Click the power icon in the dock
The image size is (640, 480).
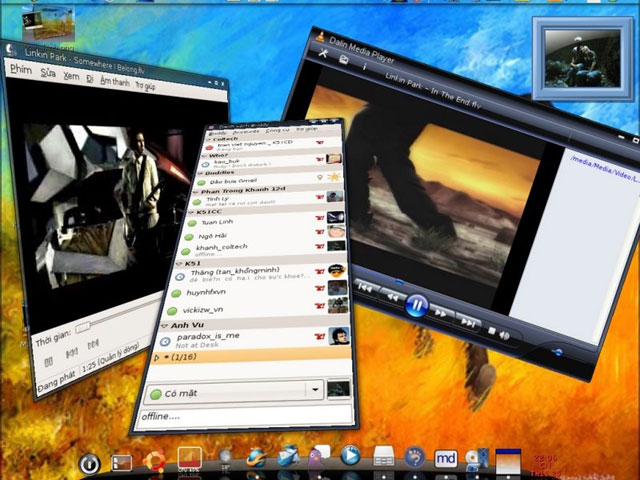90,463
